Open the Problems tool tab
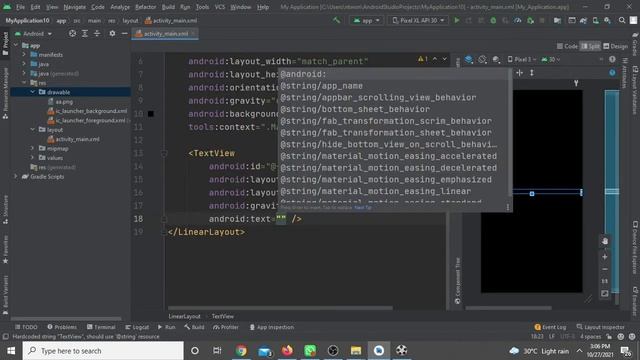The image size is (640, 360). [x=62, y=327]
